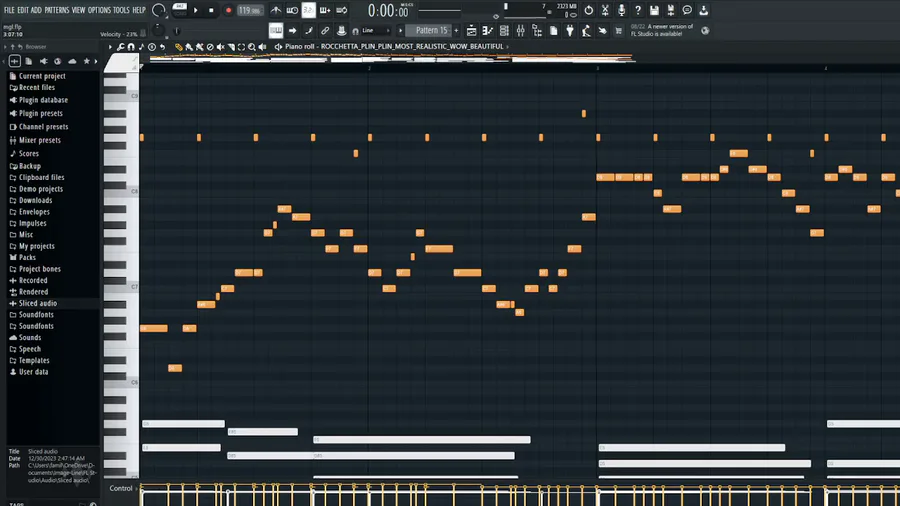Open the TOOLS menu
Image resolution: width=900 pixels, height=506 pixels.
point(121,10)
